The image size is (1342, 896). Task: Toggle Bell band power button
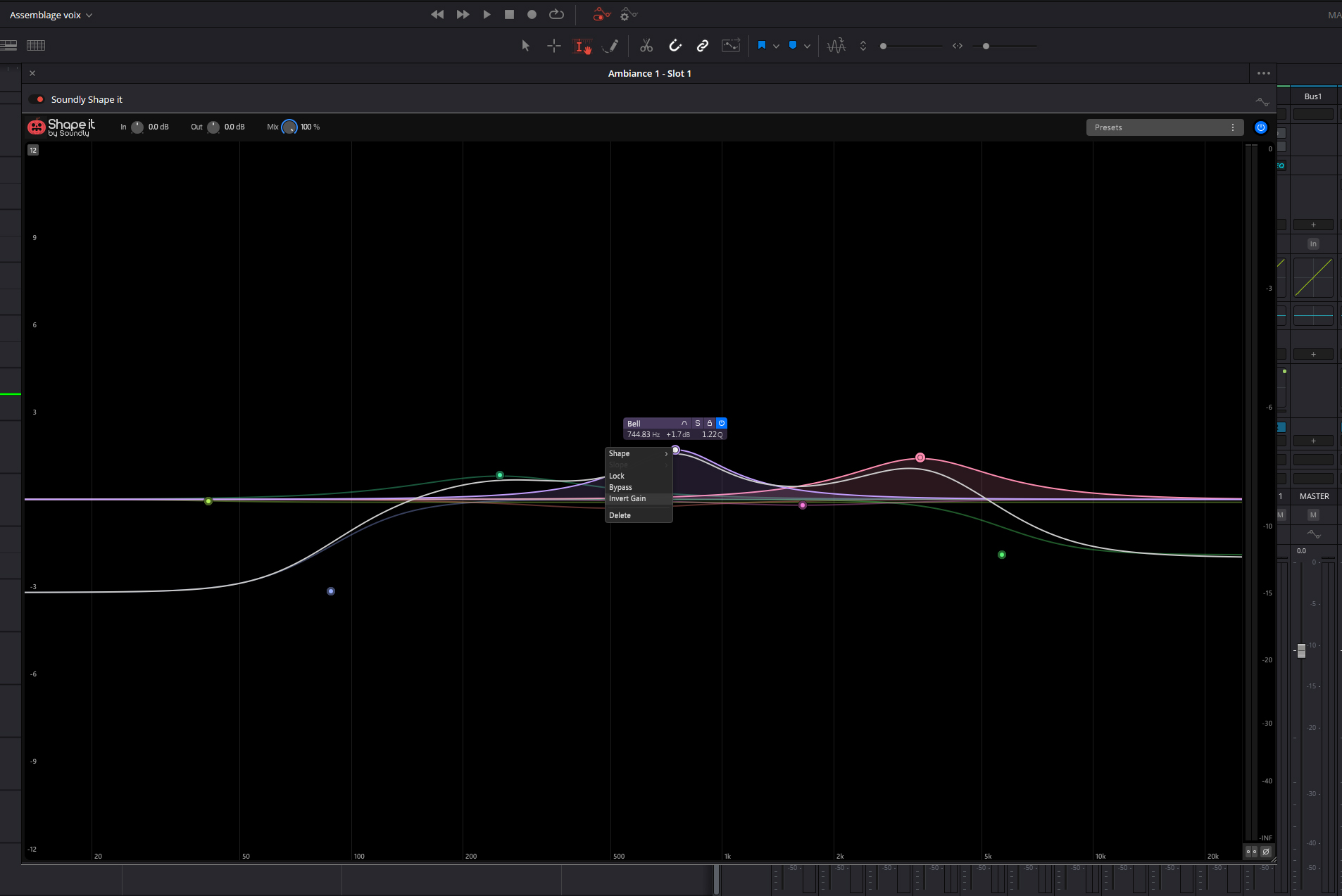coord(721,424)
